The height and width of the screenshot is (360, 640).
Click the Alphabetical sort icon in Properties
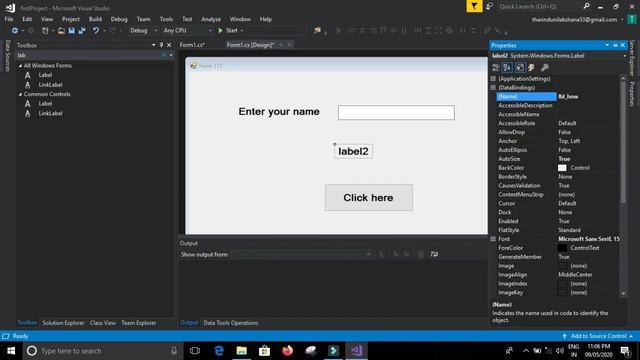[507, 68]
